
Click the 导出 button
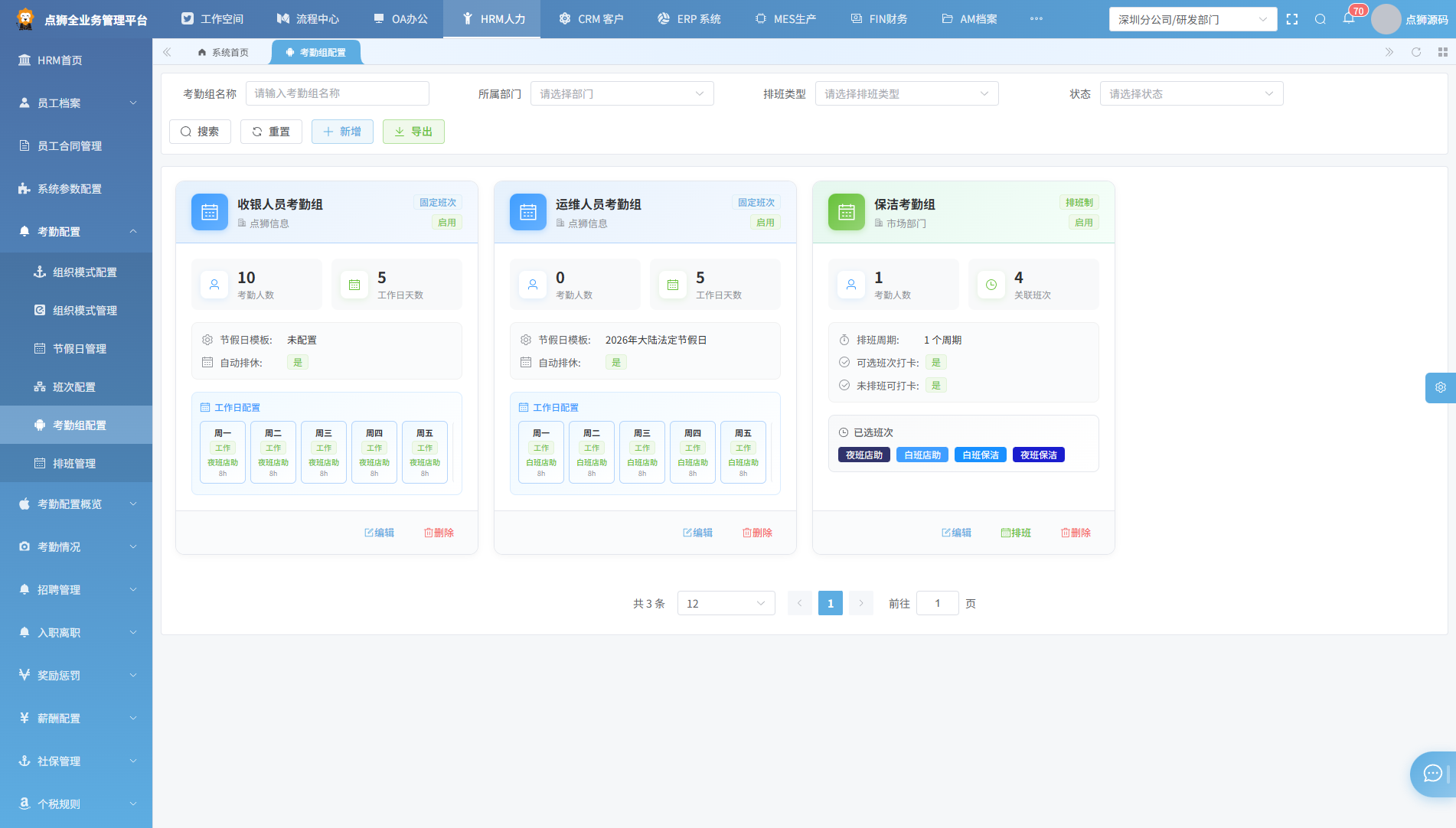[413, 132]
